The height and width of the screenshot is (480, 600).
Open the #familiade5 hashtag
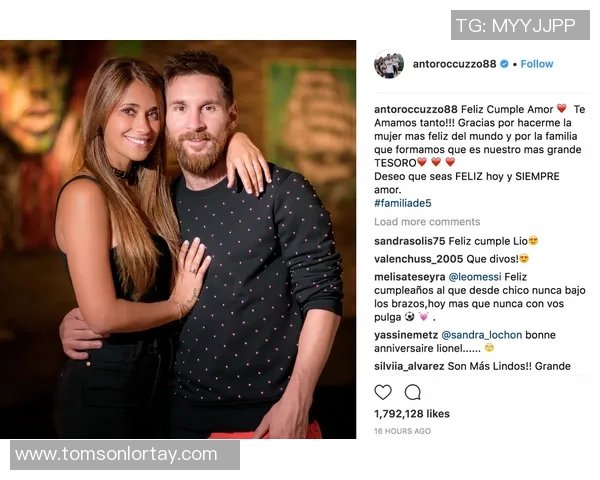(x=403, y=203)
